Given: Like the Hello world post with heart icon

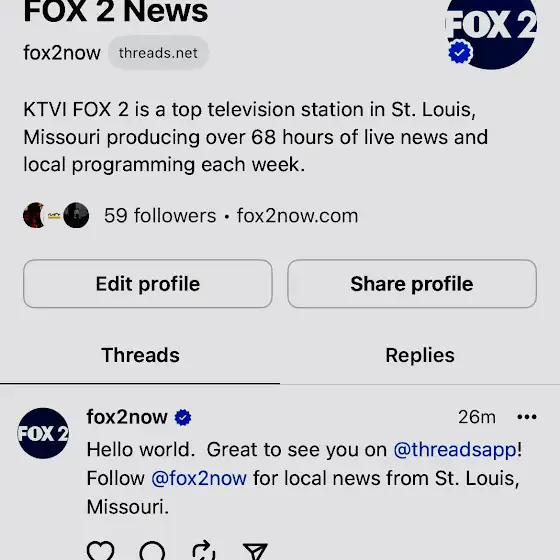Looking at the screenshot, I should coord(100,551).
